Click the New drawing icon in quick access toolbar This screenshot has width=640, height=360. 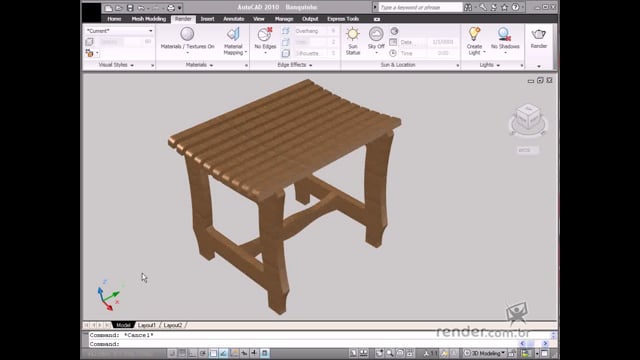pyautogui.click(x=108, y=8)
